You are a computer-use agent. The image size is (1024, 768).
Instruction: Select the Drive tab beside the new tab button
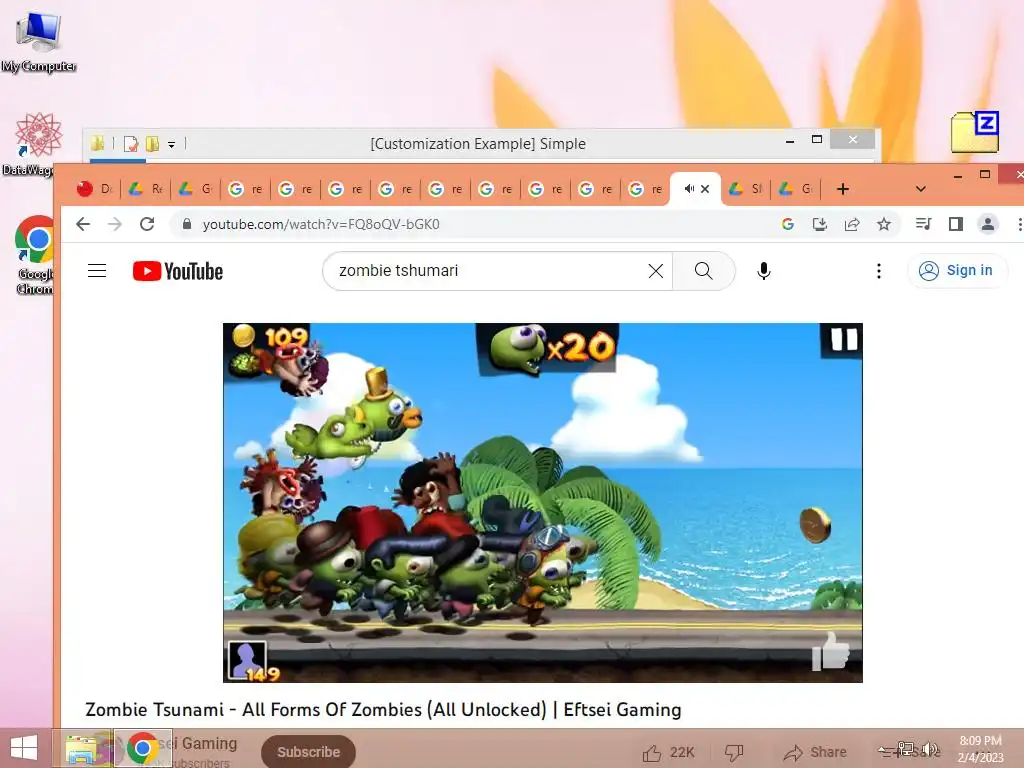point(796,189)
